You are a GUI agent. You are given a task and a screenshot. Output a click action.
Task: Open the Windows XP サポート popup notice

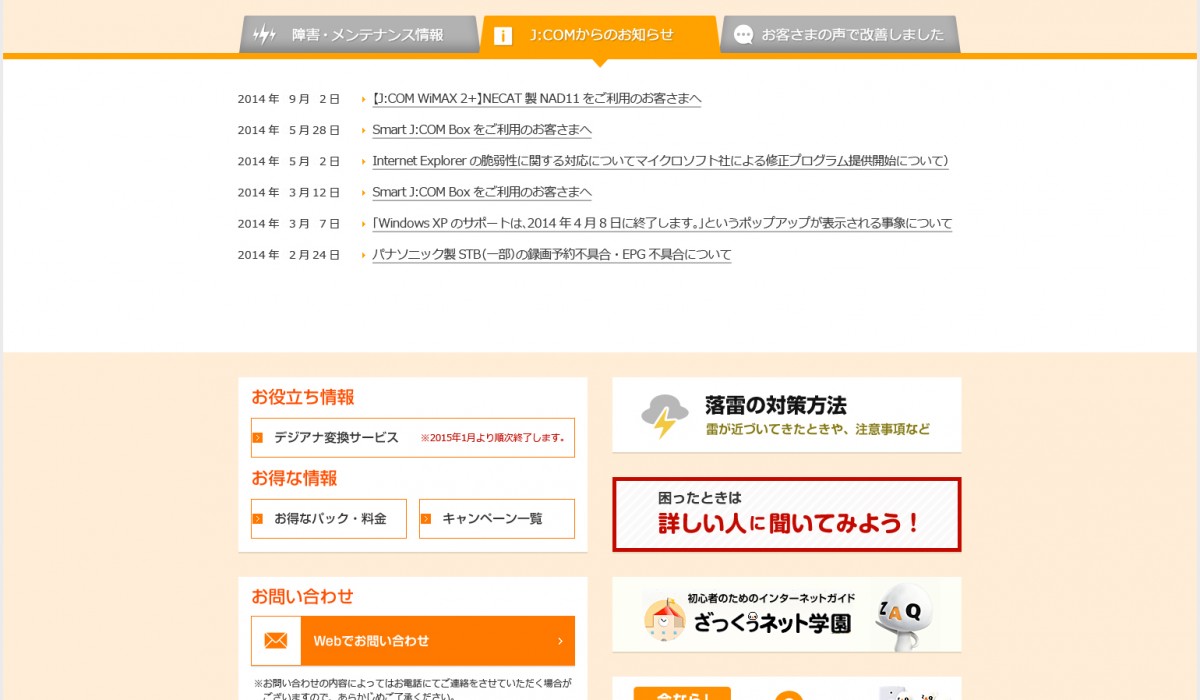(x=662, y=223)
